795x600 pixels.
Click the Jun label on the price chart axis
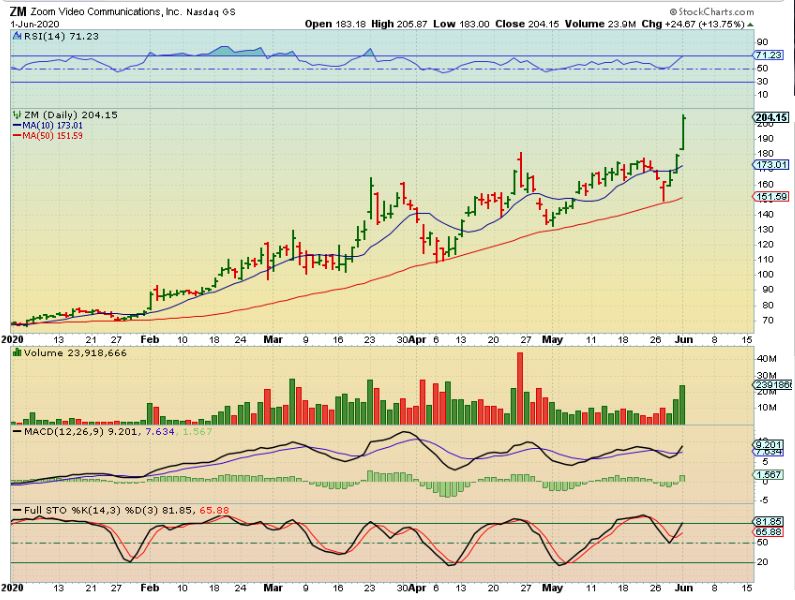click(x=684, y=340)
